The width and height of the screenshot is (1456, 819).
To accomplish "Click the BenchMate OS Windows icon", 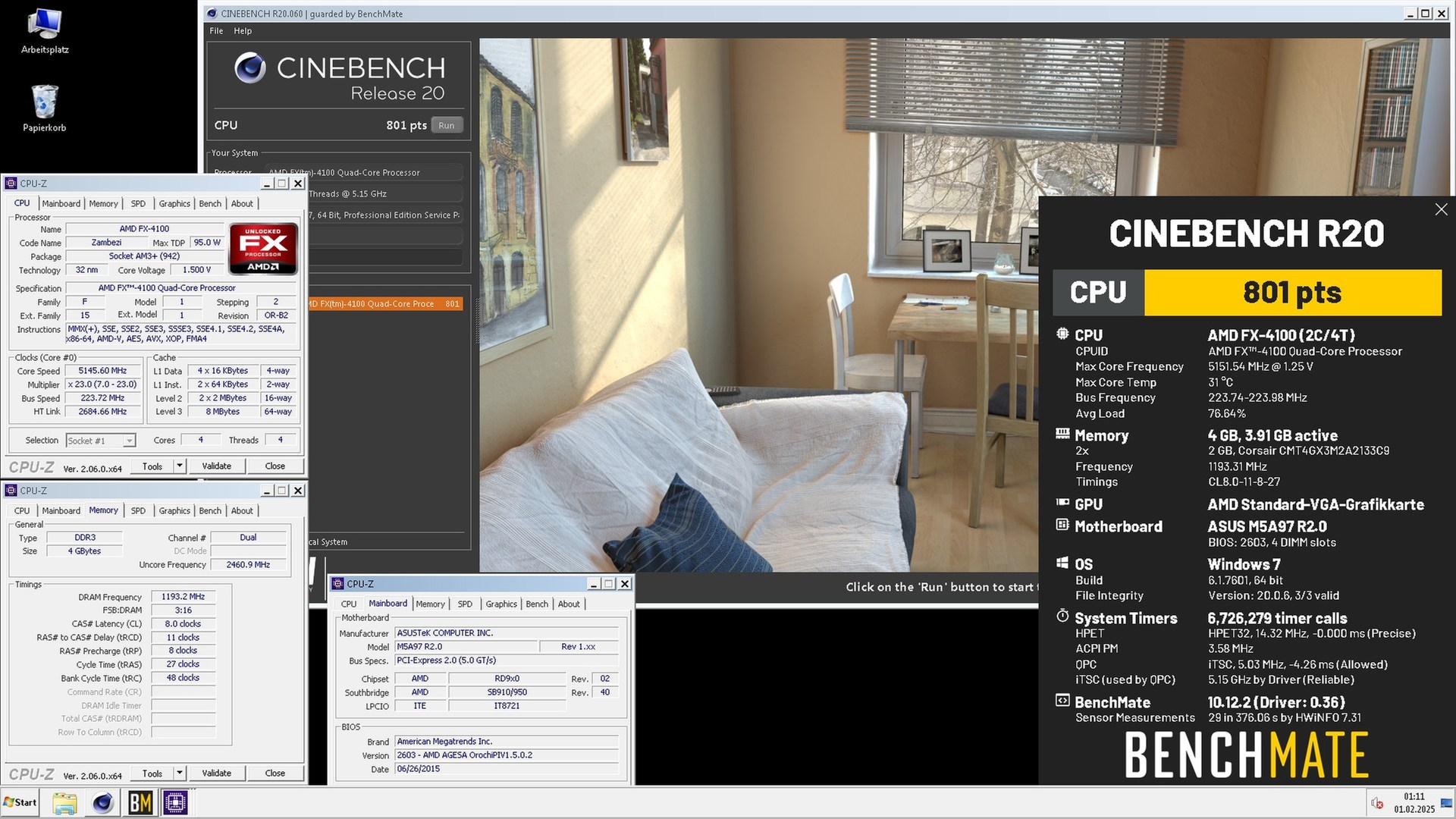I will coord(1062,563).
